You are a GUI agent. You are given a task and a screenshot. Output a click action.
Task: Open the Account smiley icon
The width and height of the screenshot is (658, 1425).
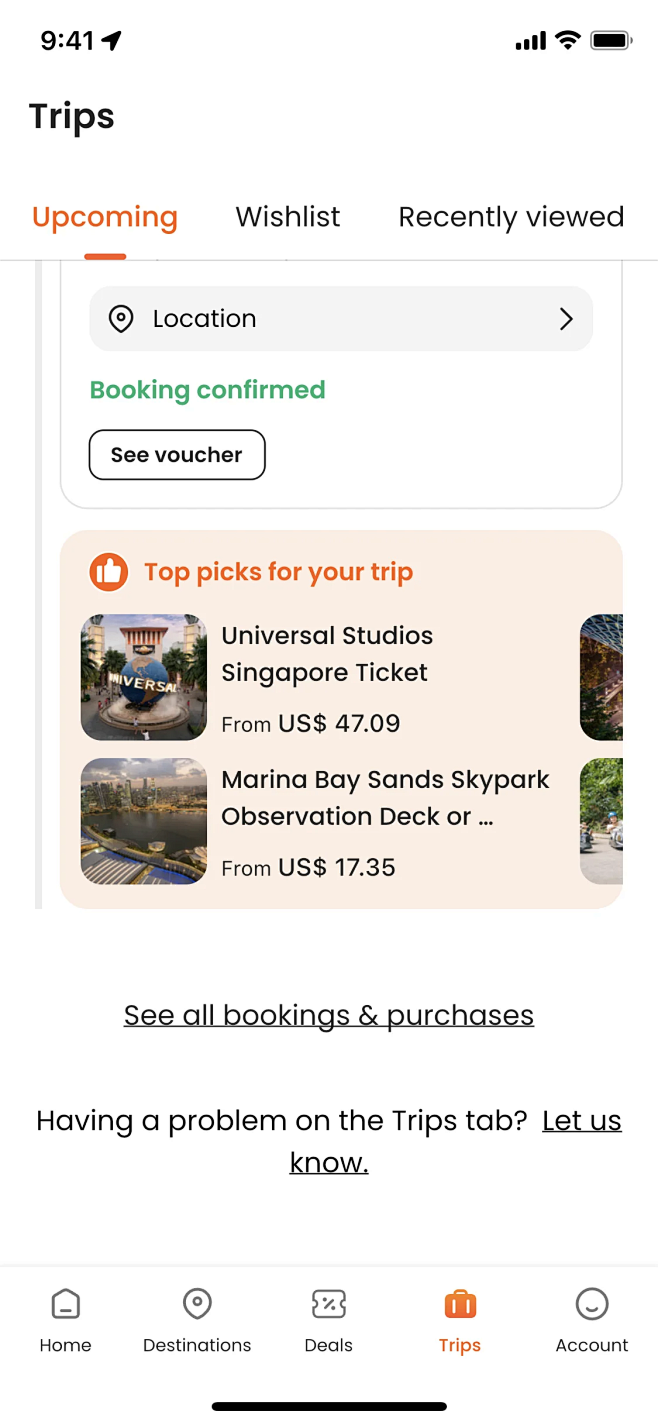click(x=592, y=1304)
